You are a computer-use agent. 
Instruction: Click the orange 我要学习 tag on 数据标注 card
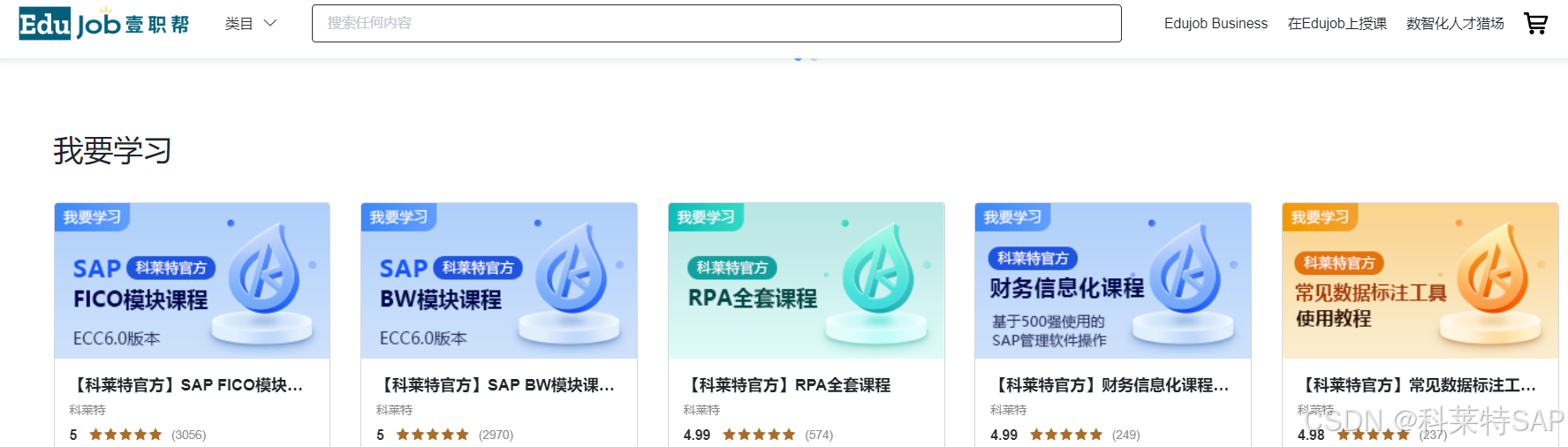click(1320, 217)
